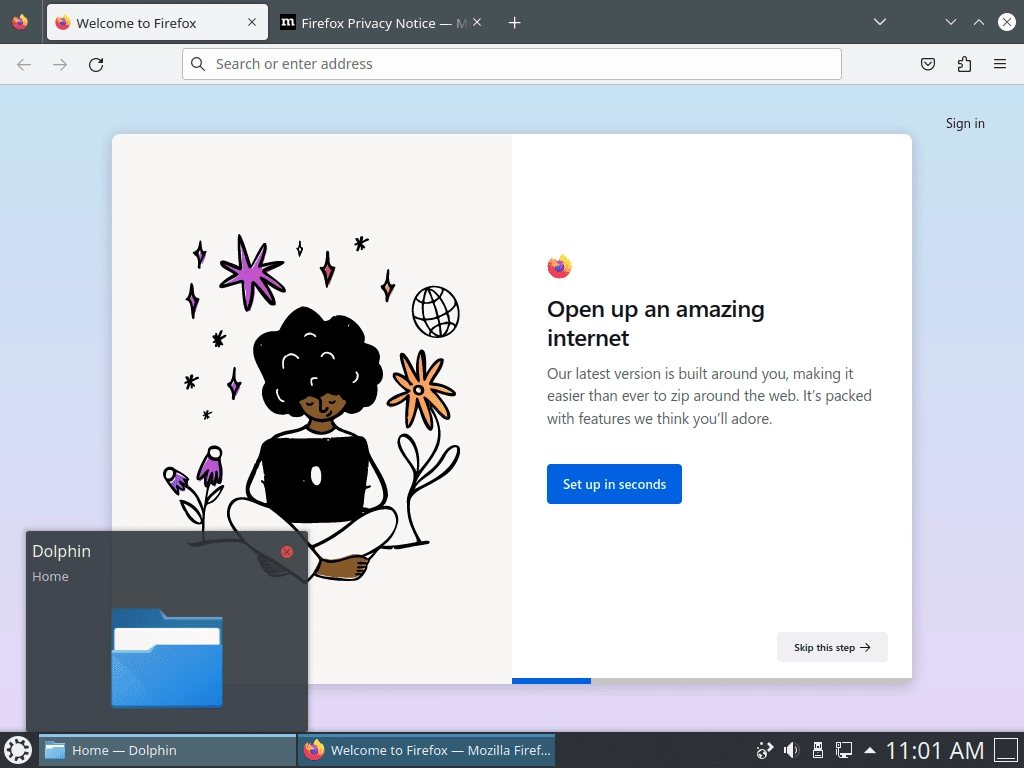Click the Dolphin window preview thumbnail
The height and width of the screenshot is (768, 1024).
(167, 658)
